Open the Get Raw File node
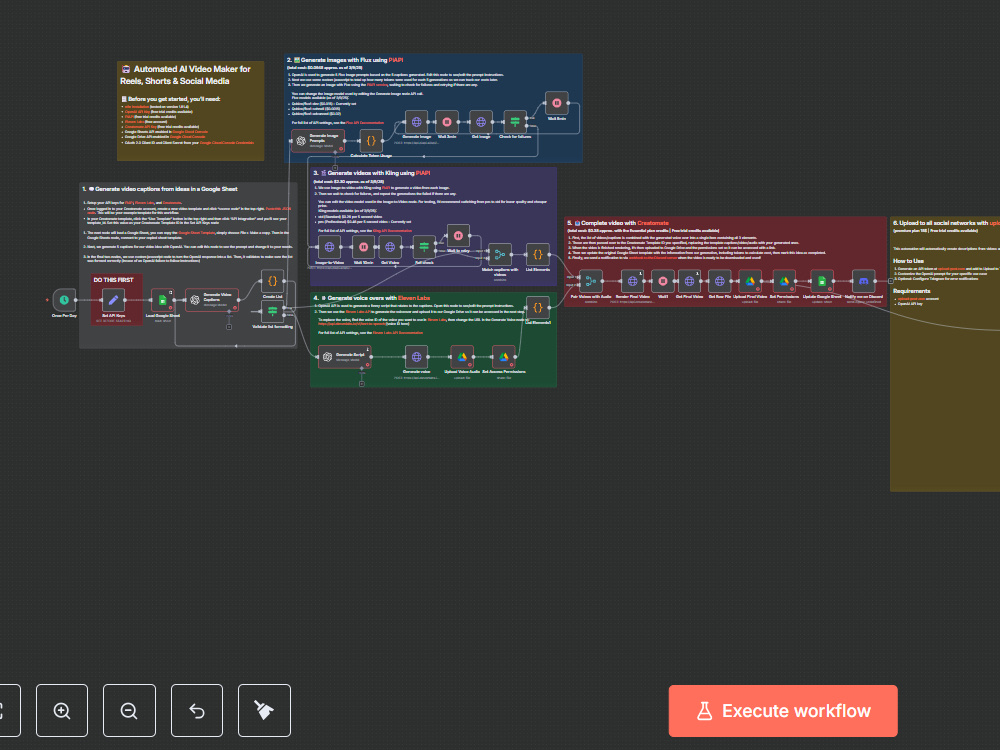This screenshot has width=1000, height=750. [719, 281]
